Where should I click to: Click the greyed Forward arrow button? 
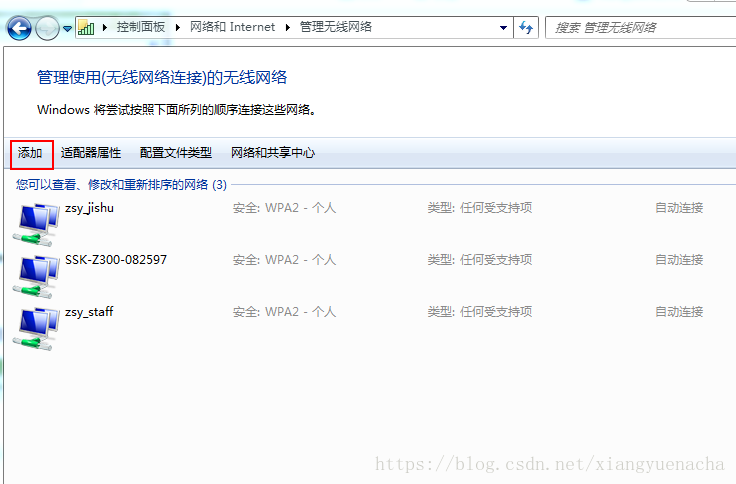point(47,28)
